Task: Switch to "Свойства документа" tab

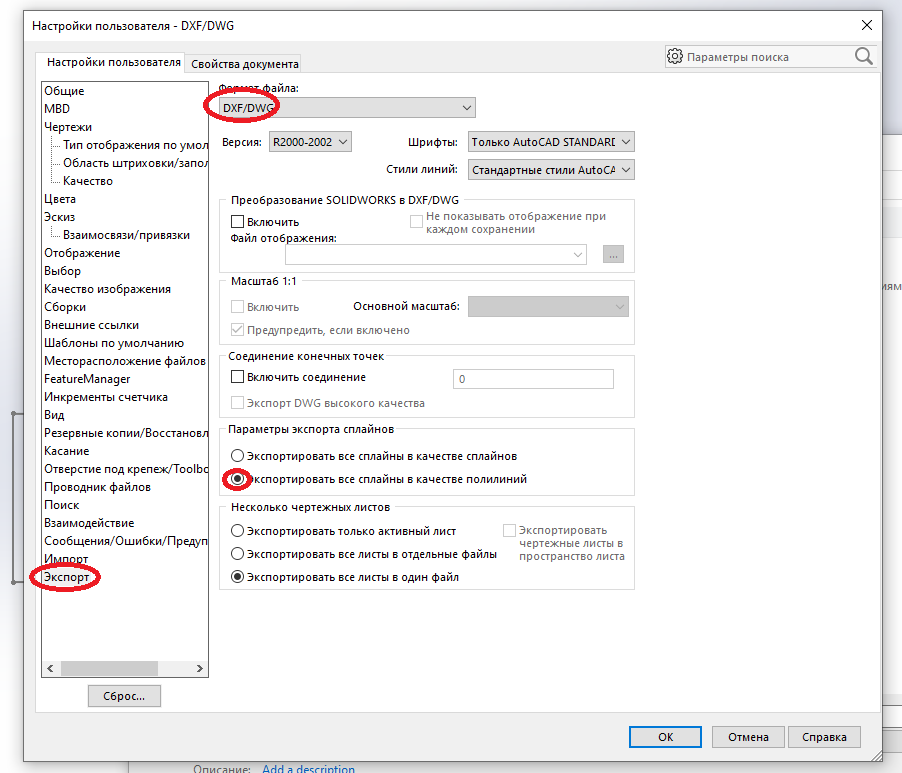Action: (244, 63)
